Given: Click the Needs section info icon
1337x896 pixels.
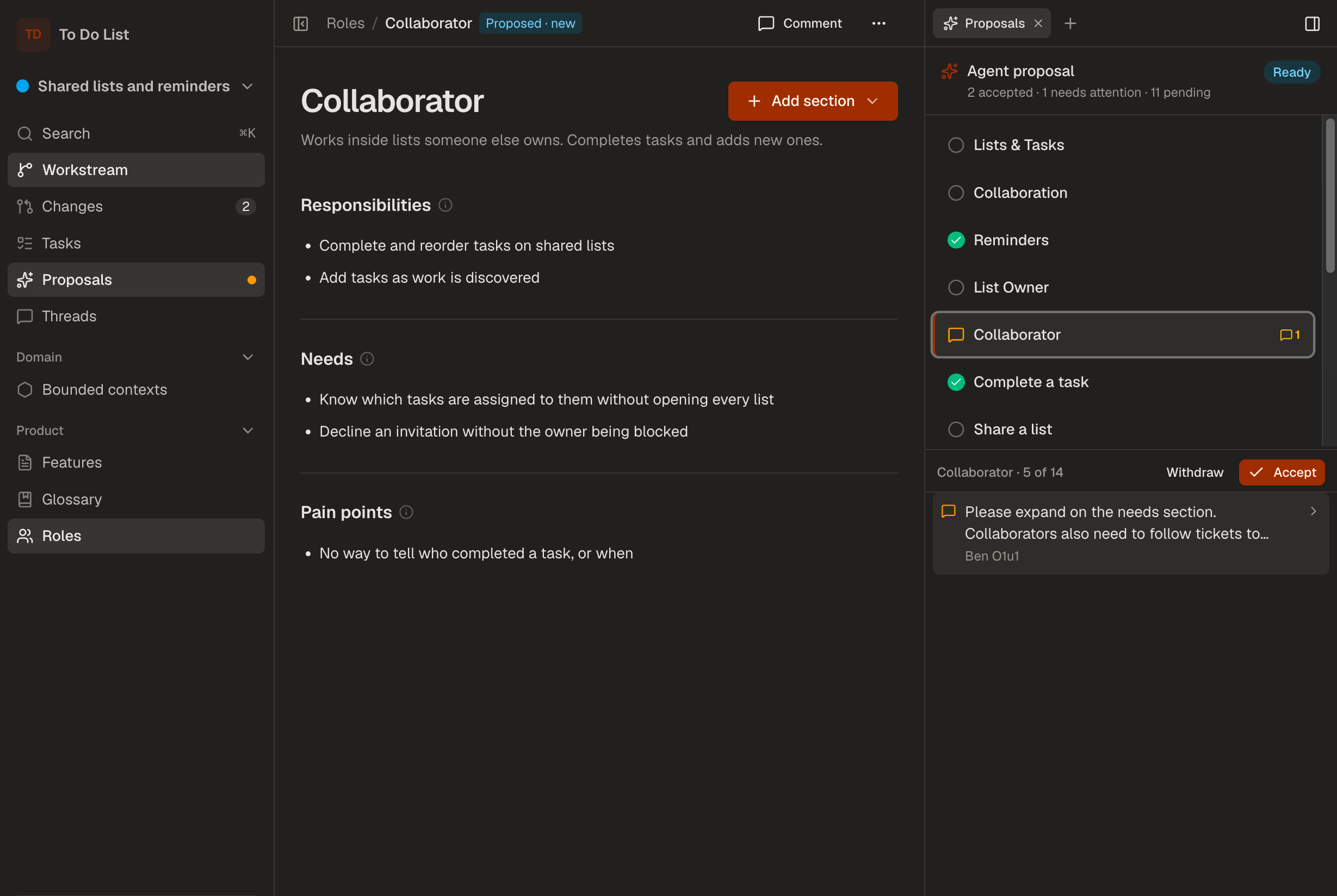Looking at the screenshot, I should point(367,359).
